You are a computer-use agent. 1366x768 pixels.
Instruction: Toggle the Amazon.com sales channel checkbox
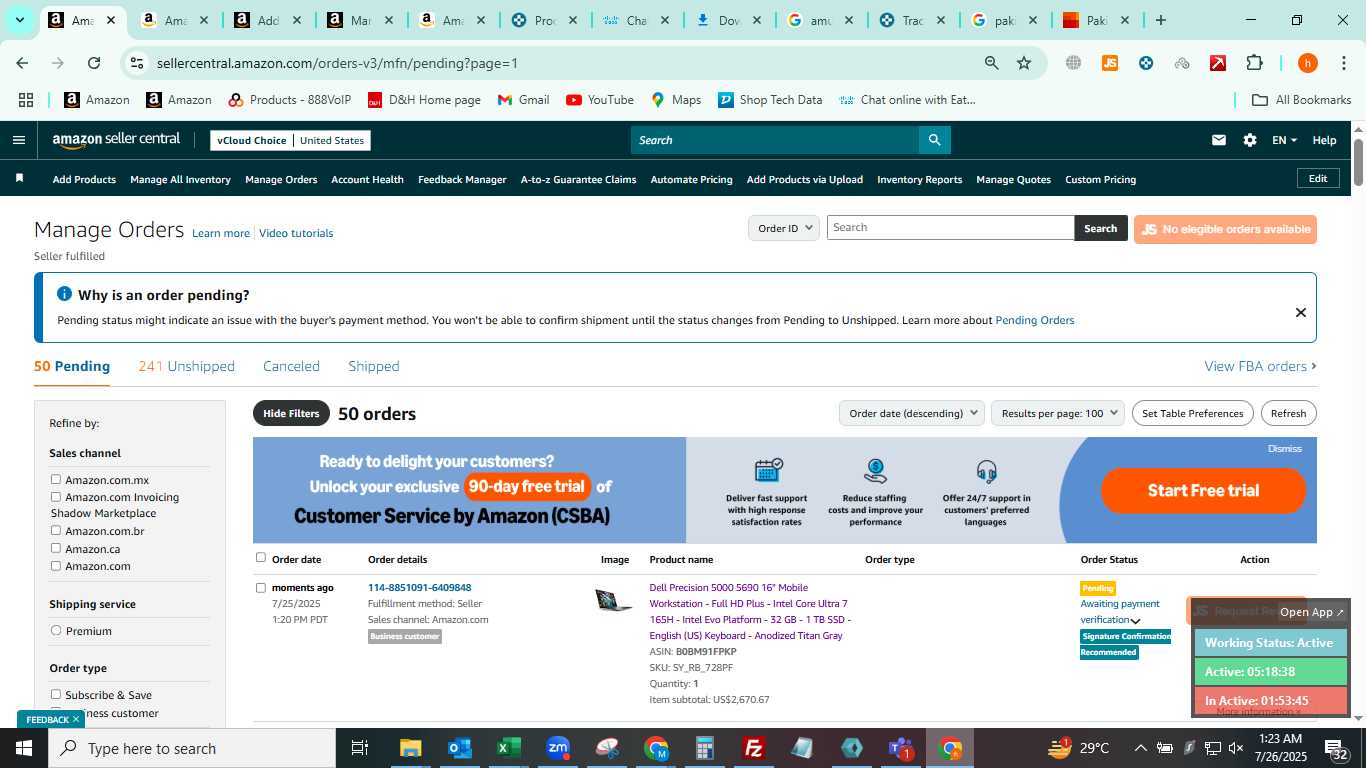click(x=56, y=565)
